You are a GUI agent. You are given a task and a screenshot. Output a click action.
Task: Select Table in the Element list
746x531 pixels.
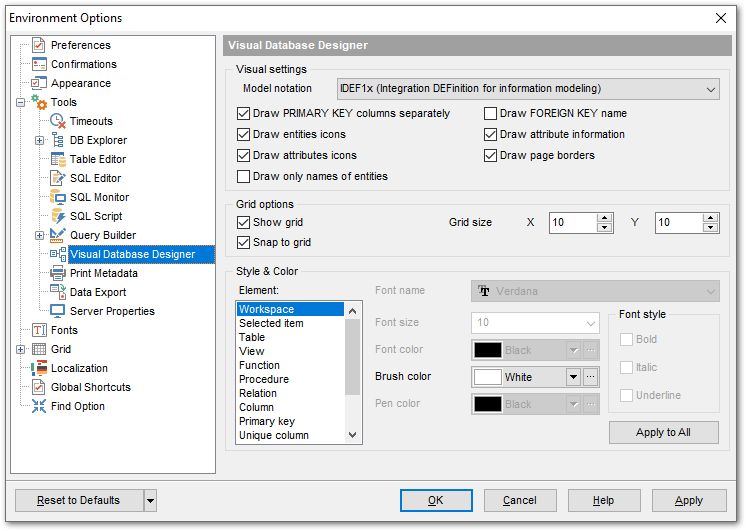click(x=290, y=337)
